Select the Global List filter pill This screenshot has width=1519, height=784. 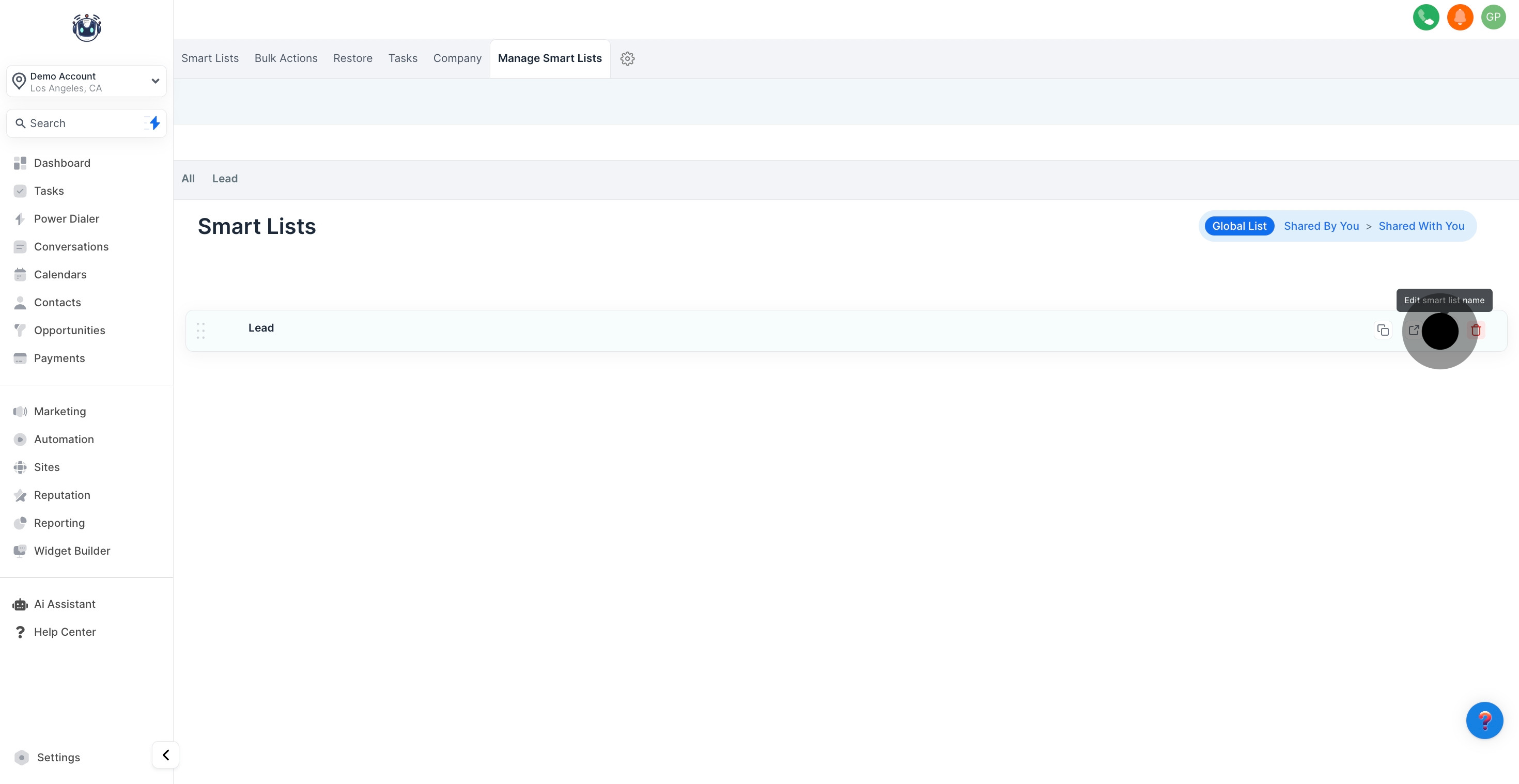[x=1239, y=226]
